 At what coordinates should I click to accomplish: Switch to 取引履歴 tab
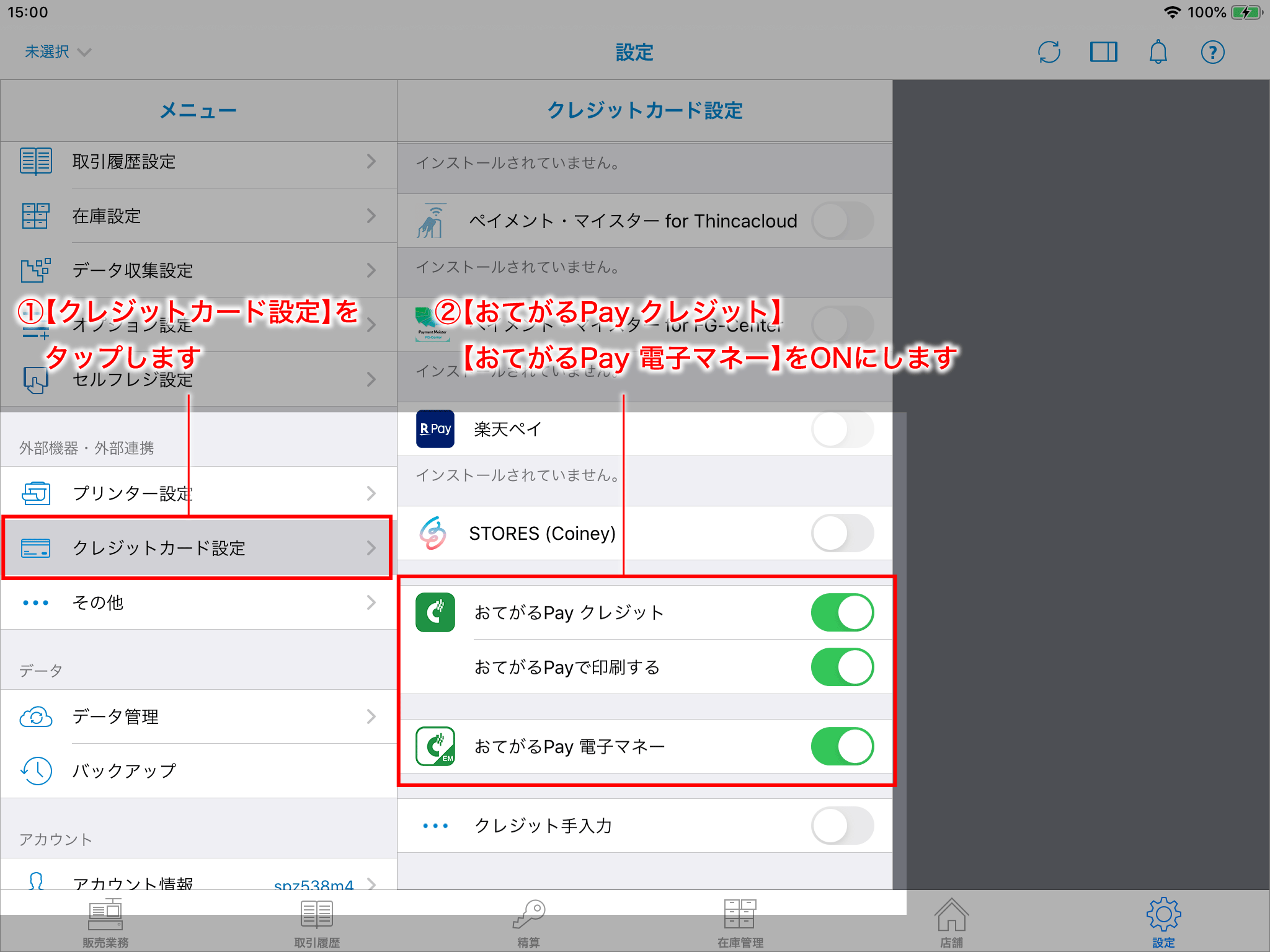tap(317, 923)
